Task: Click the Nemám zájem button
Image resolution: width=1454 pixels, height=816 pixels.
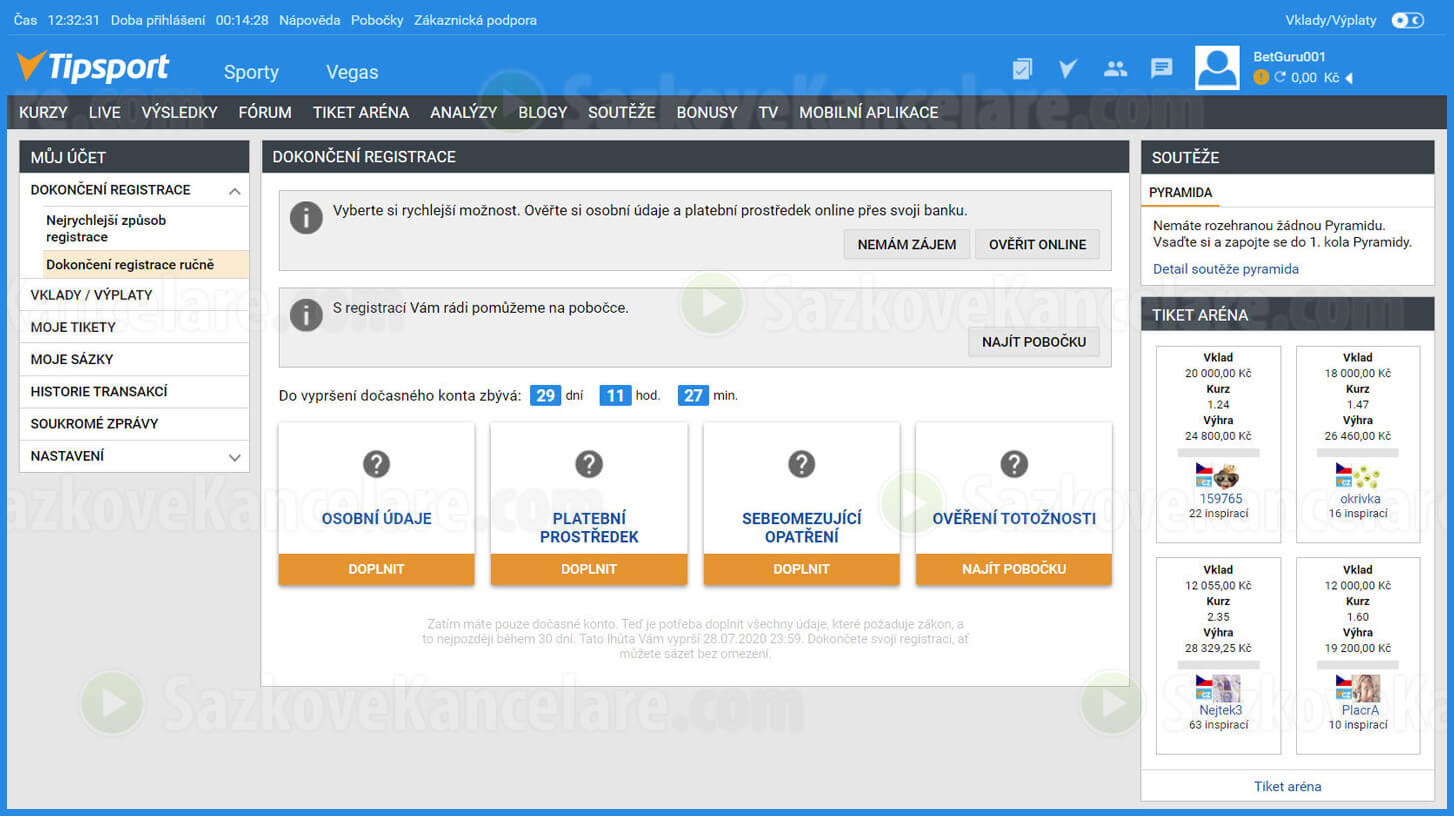Action: click(x=906, y=244)
